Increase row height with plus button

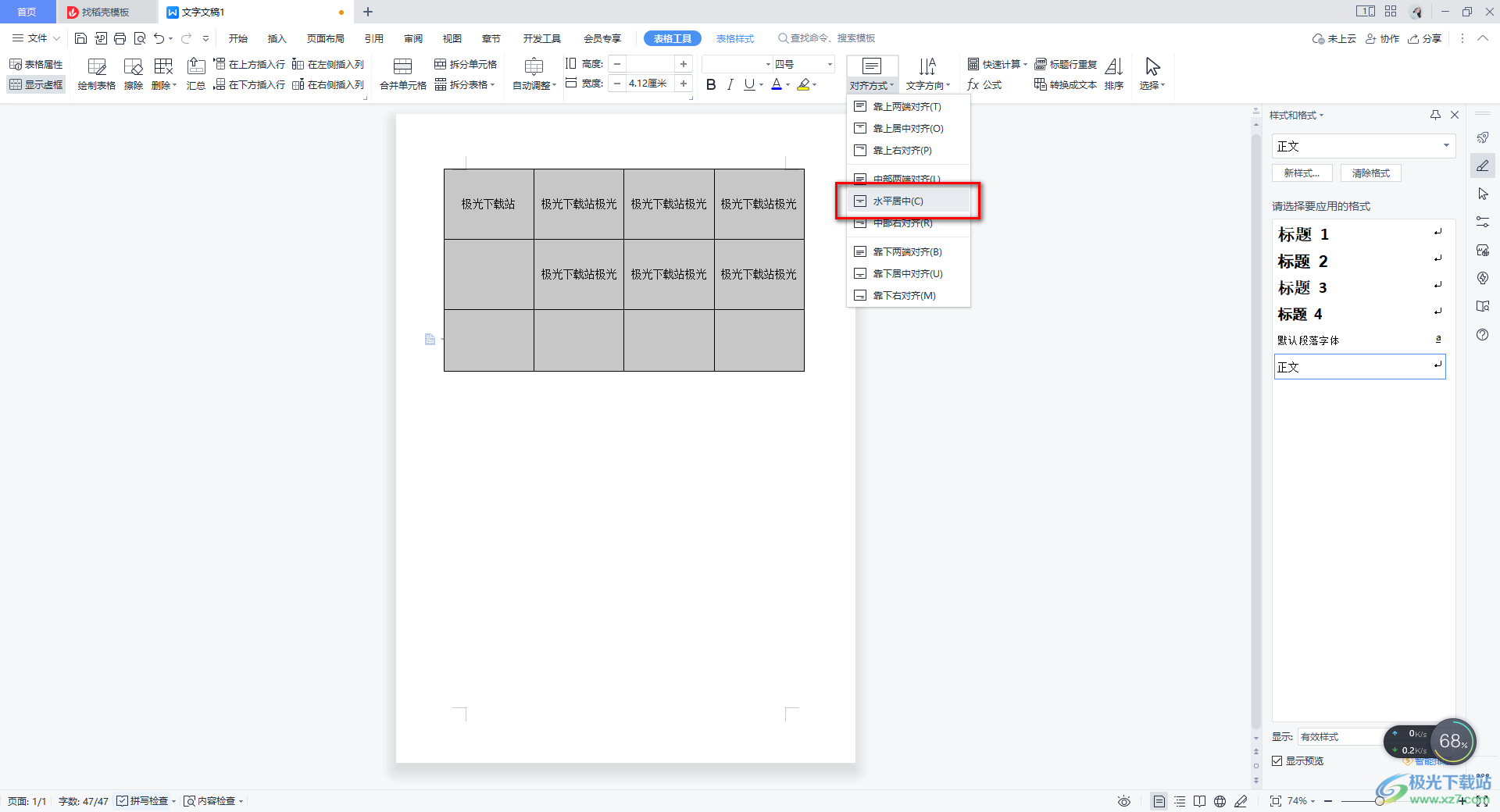(684, 64)
